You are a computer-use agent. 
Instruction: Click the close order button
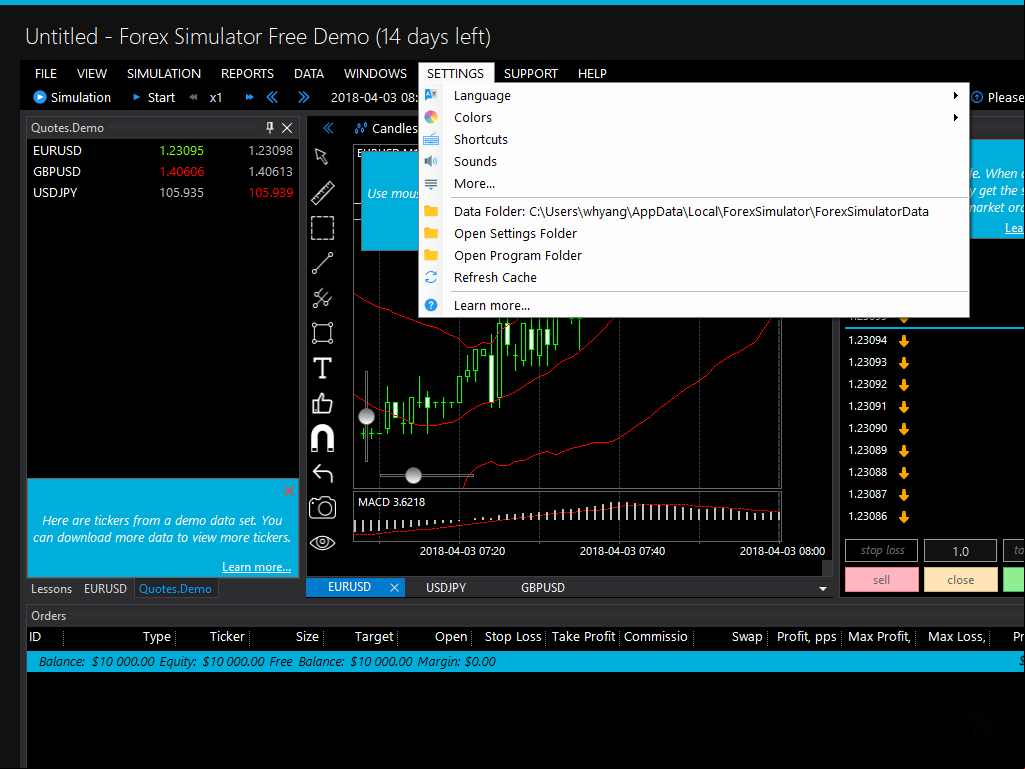(x=960, y=580)
